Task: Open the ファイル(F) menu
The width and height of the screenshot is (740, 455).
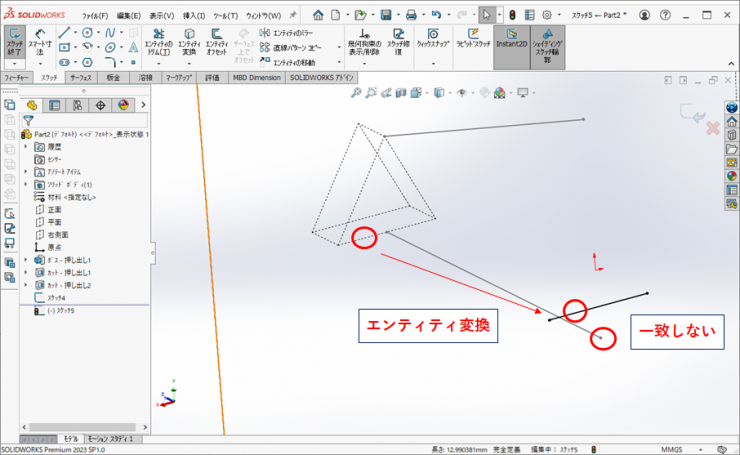Action: click(95, 16)
